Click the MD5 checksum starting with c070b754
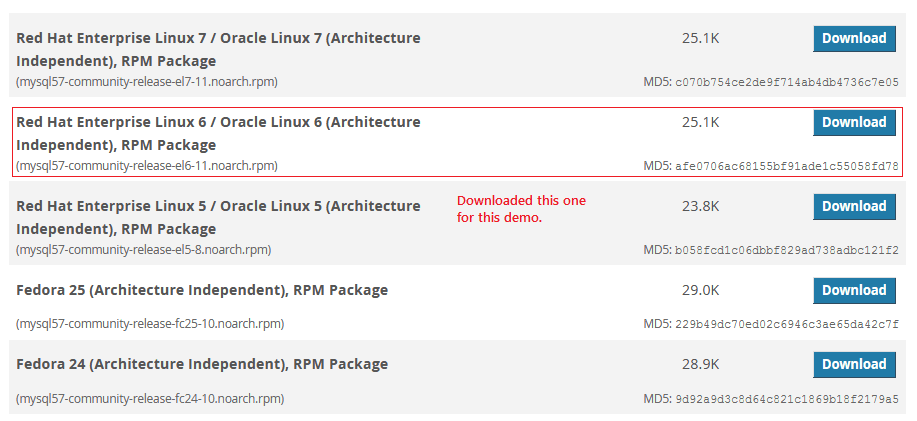 point(787,82)
